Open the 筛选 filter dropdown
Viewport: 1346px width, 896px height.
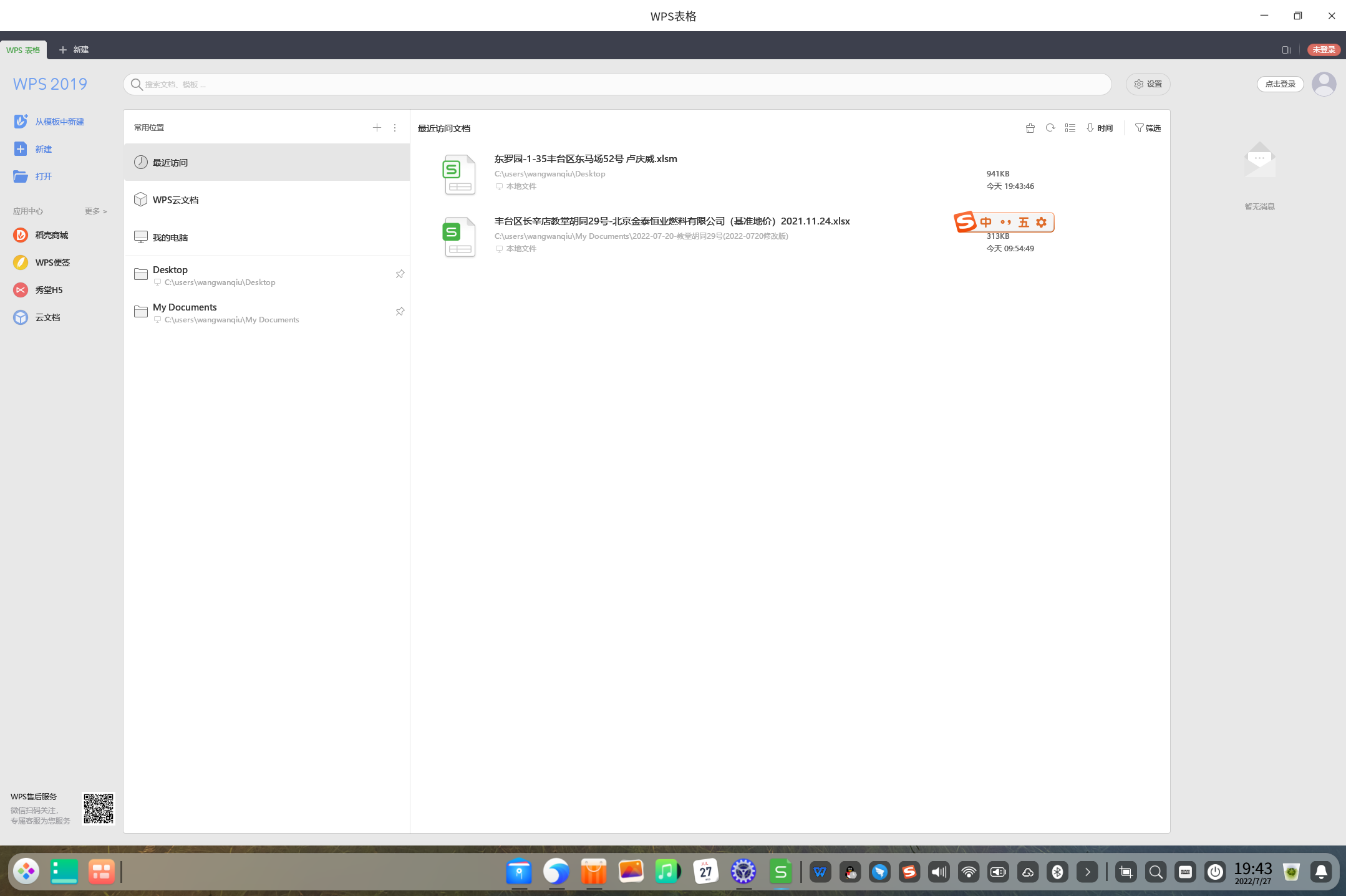tap(1148, 128)
